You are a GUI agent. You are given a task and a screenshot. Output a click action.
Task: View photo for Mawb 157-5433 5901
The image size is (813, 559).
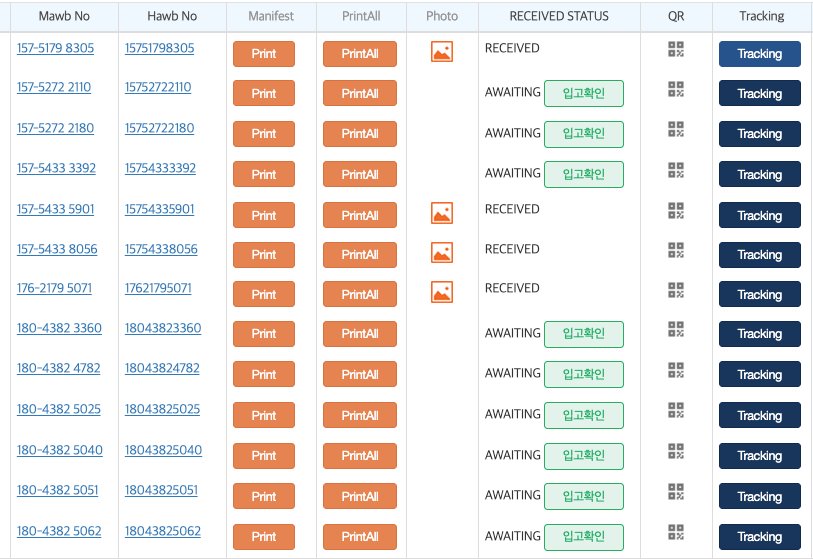coord(442,212)
